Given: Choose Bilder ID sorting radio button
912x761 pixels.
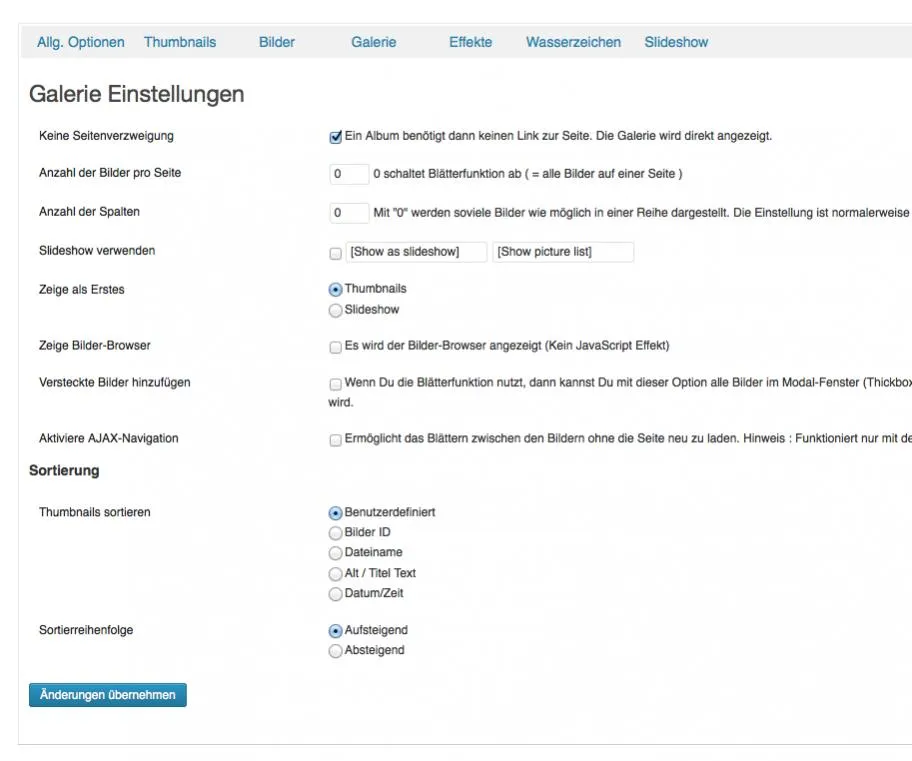Looking at the screenshot, I should point(336,533).
